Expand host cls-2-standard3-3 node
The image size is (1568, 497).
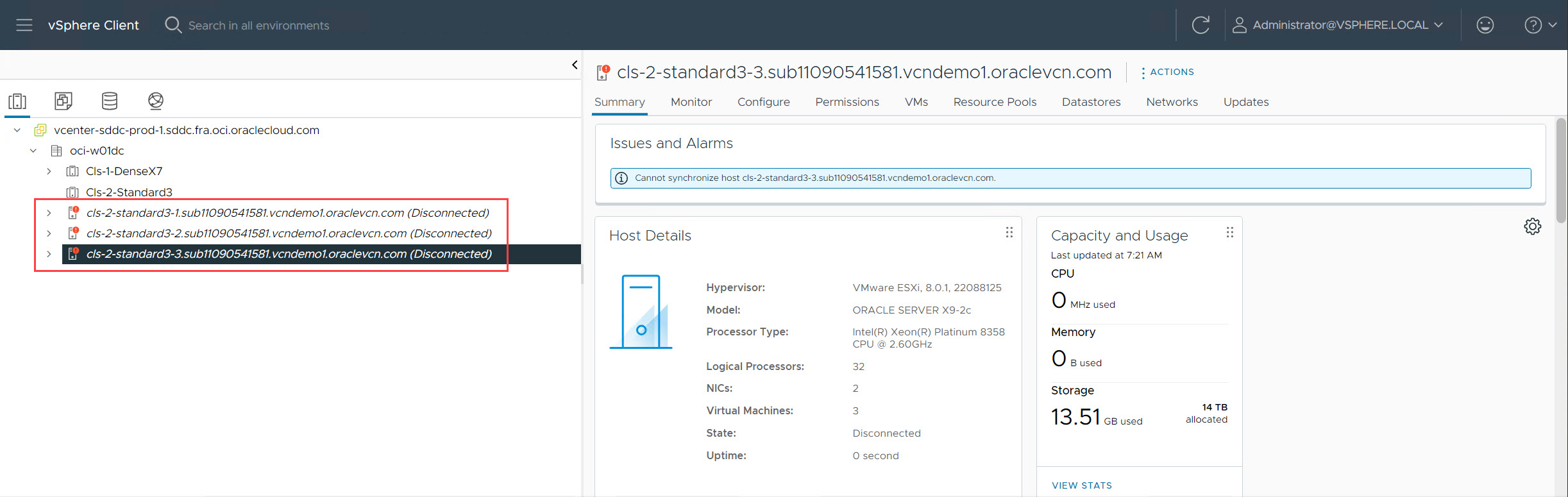click(x=49, y=254)
